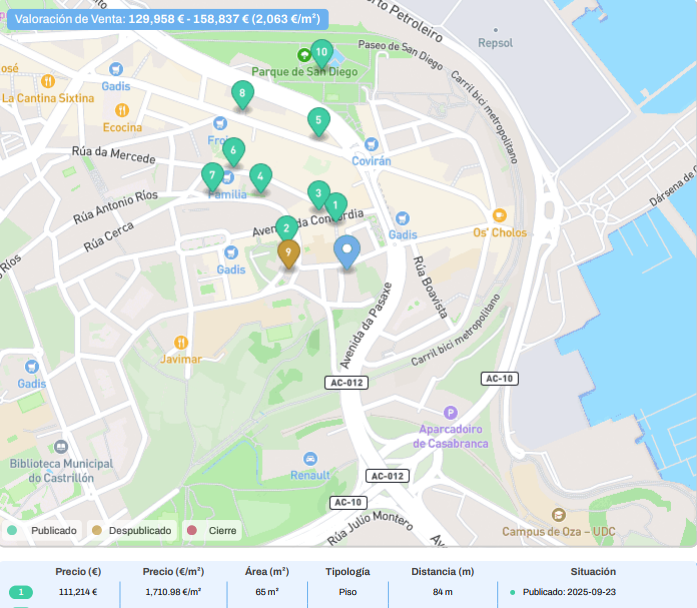The image size is (697, 608).
Task: Click the Tipología column header
Action: coord(347,571)
